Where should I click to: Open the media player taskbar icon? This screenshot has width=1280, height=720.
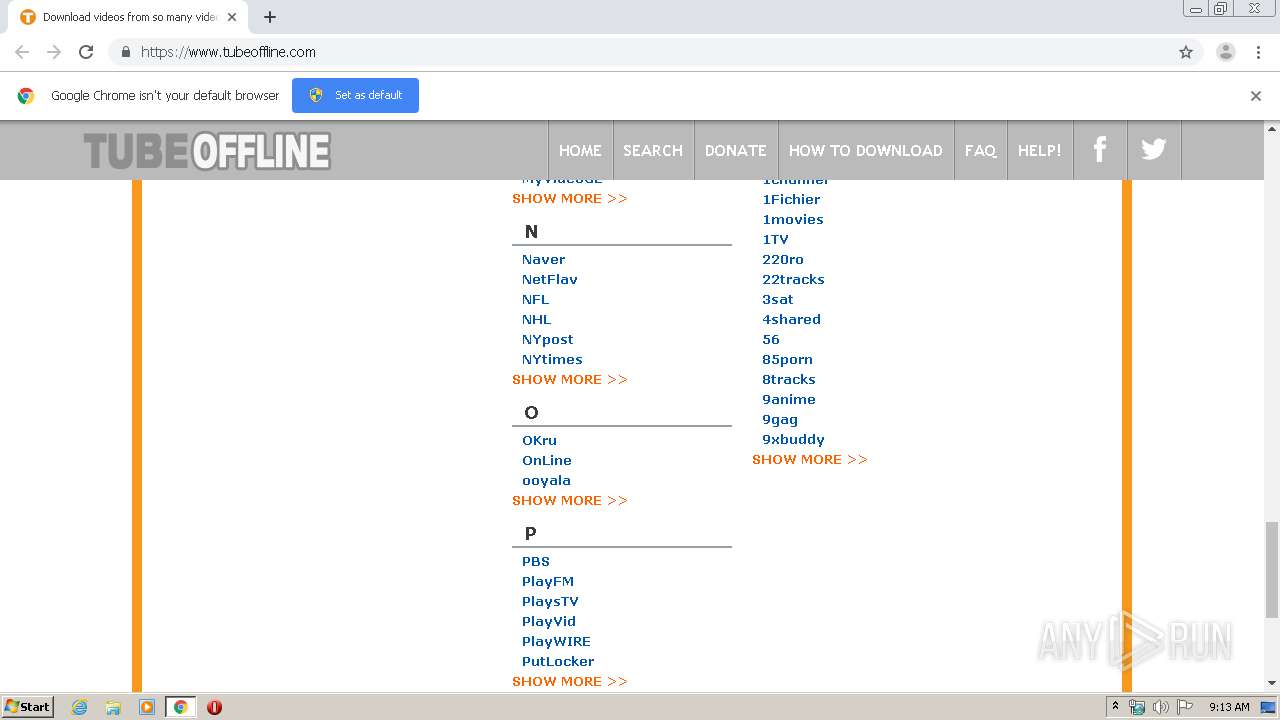pyautogui.click(x=147, y=707)
